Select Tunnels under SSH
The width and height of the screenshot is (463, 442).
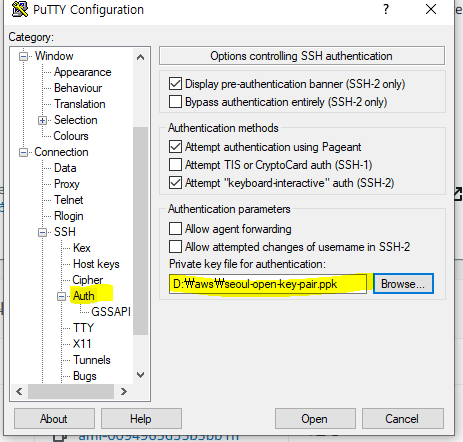pyautogui.click(x=92, y=360)
